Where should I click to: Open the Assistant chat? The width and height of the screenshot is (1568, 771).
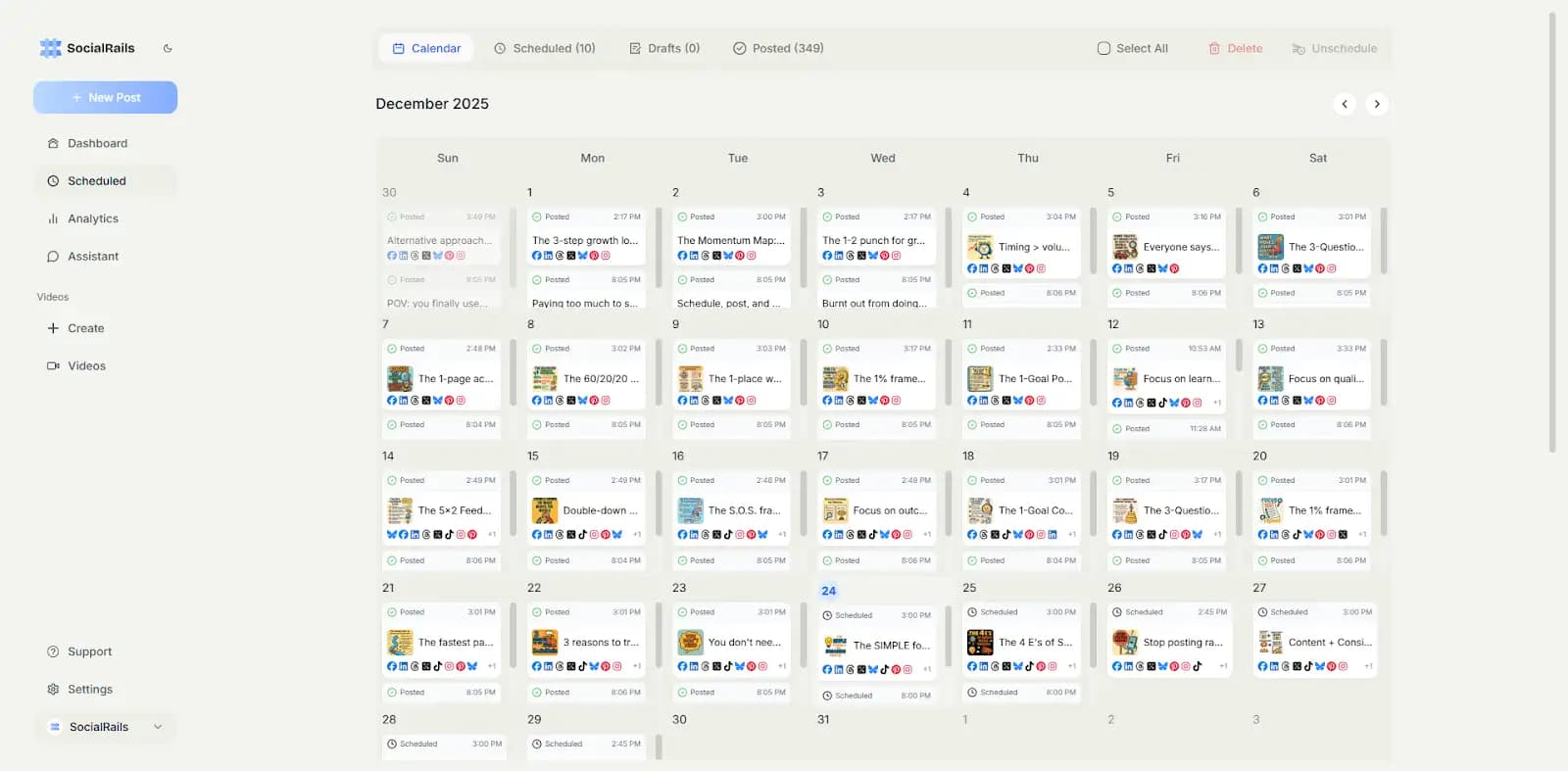92,257
